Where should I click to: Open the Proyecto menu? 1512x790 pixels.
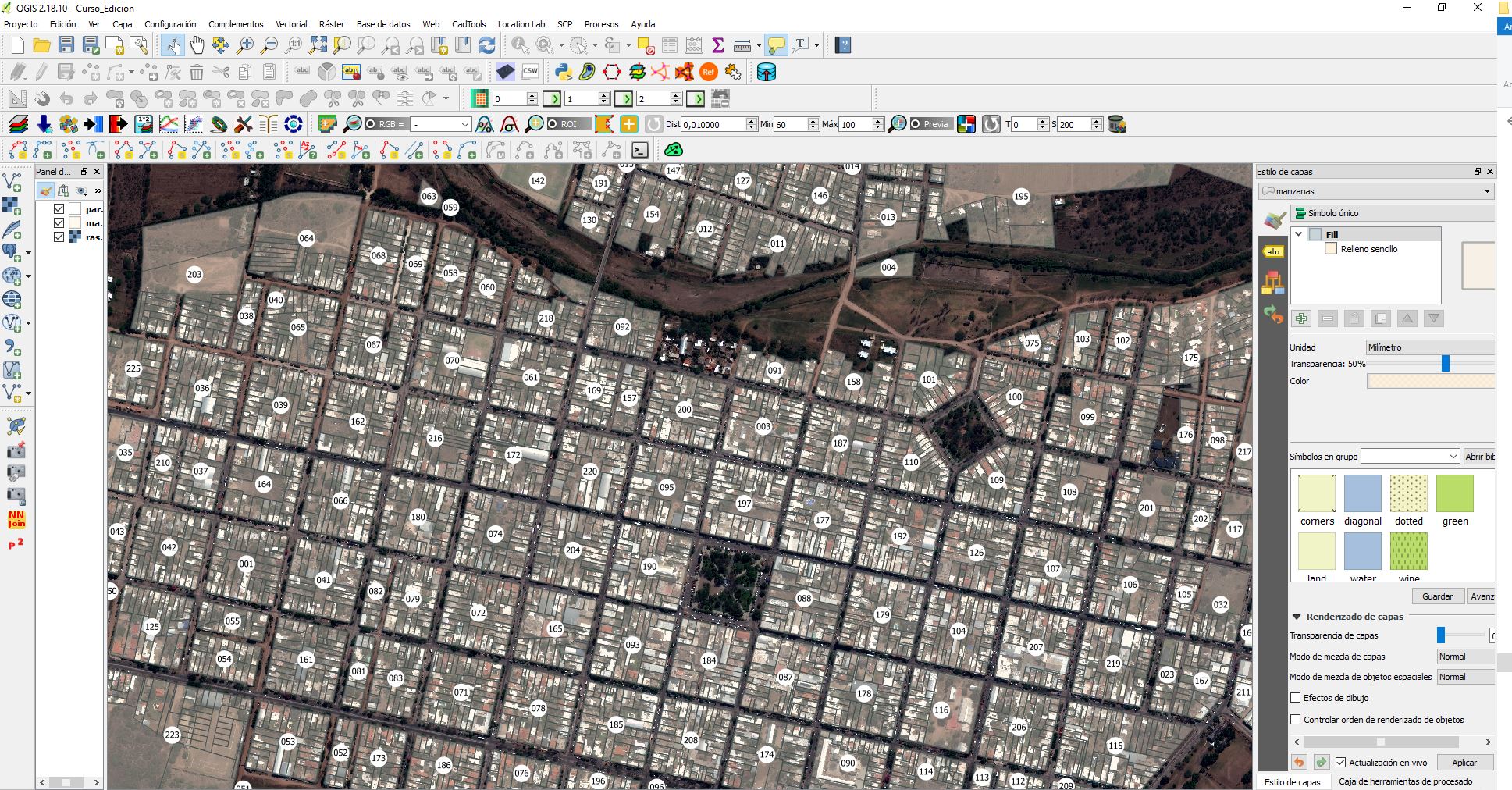pos(21,24)
